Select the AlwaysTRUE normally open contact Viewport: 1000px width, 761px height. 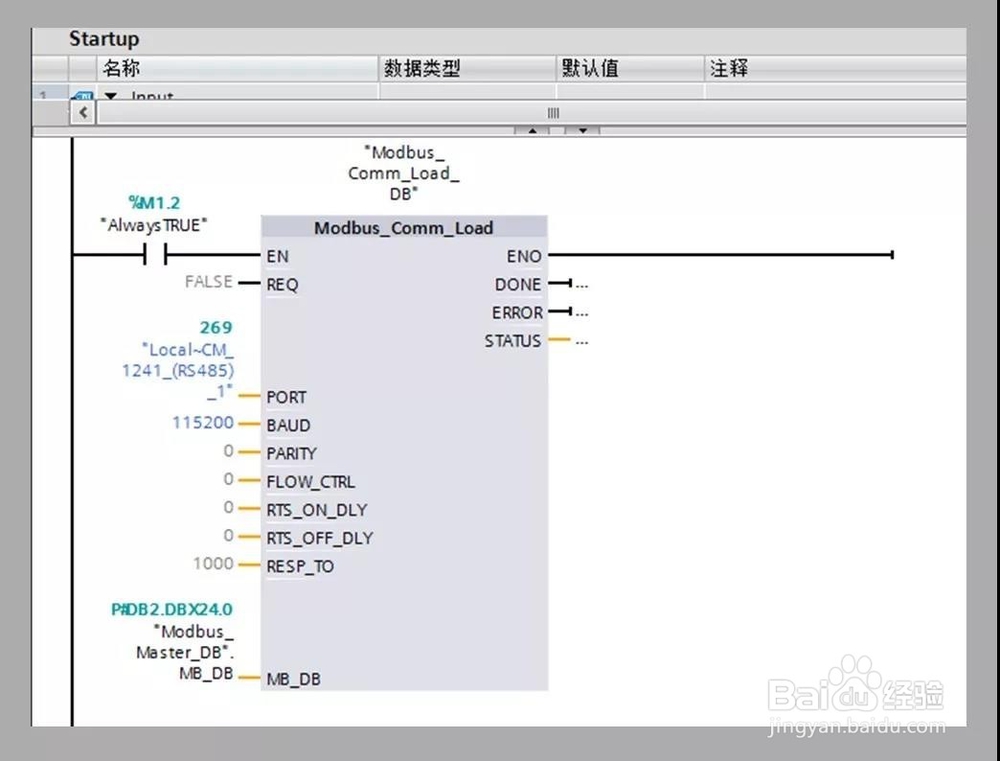point(155,256)
